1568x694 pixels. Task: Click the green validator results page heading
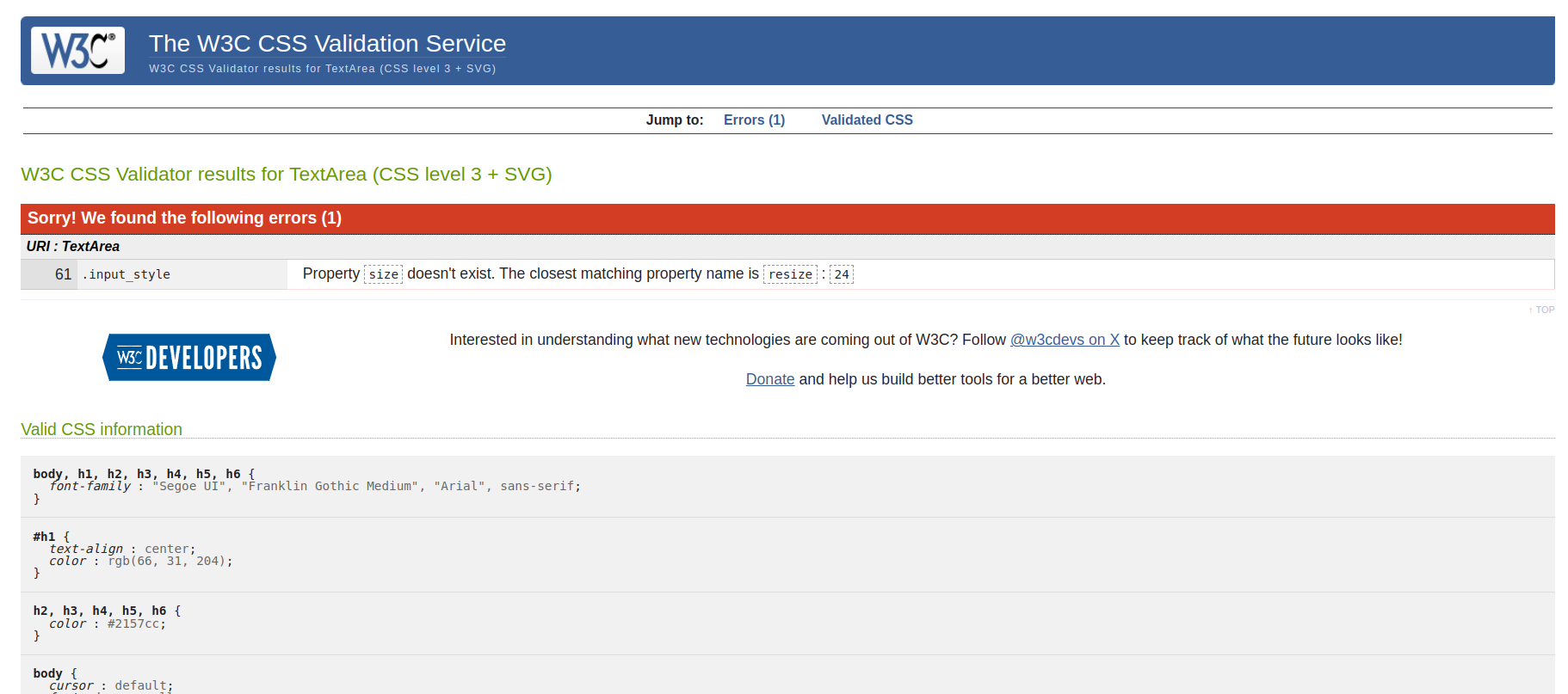coord(287,175)
